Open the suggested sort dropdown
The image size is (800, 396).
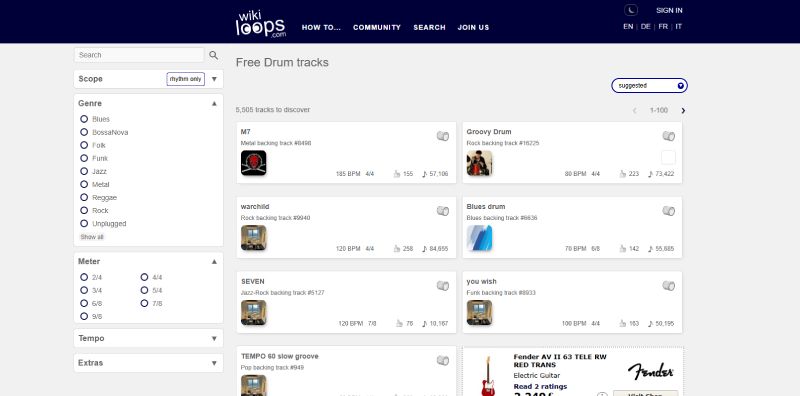(649, 86)
